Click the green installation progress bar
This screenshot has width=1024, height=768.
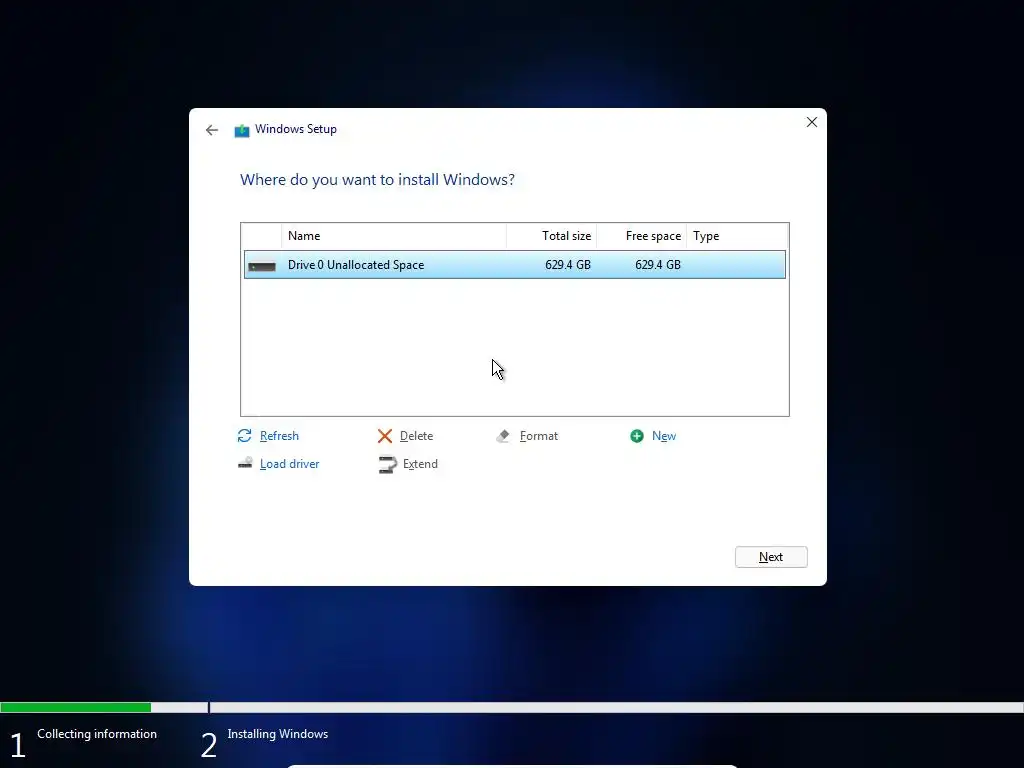click(x=76, y=707)
